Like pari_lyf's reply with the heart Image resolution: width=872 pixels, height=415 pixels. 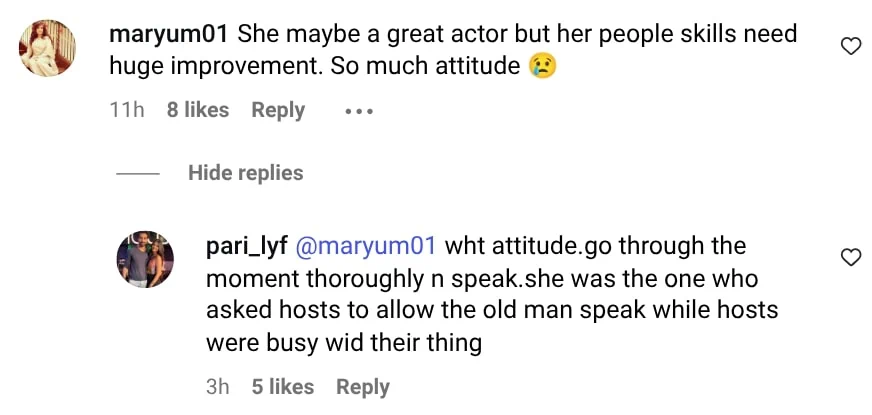pos(850,258)
